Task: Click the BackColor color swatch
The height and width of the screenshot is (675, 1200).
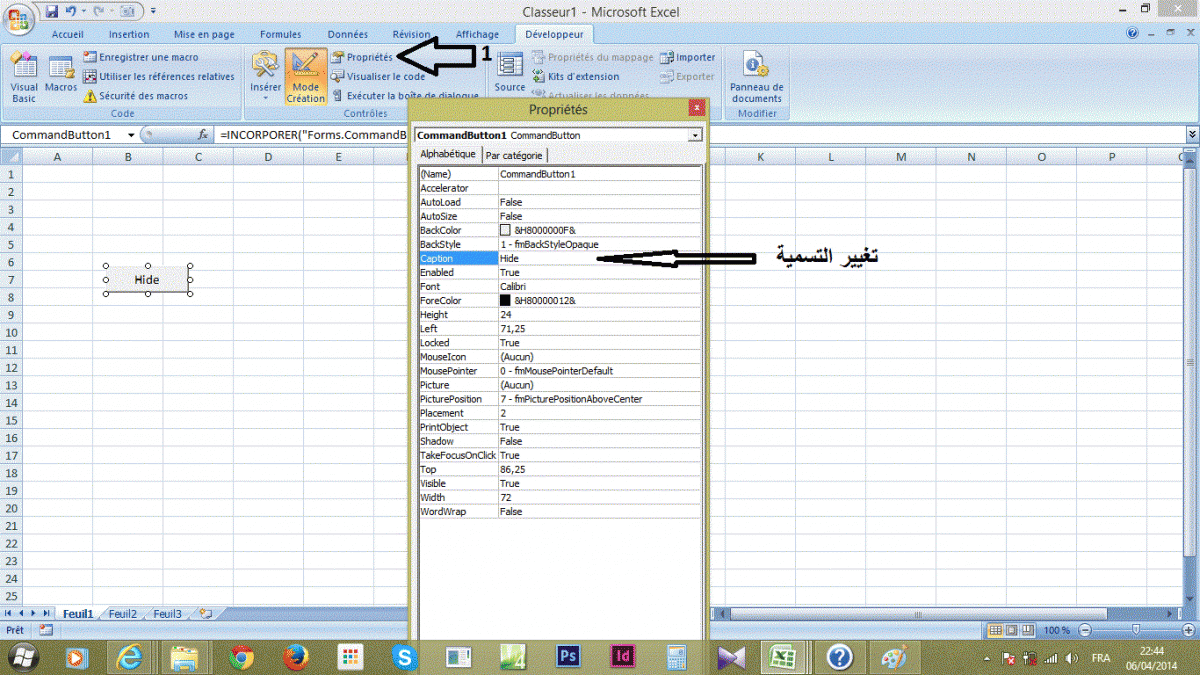Action: 505,230
